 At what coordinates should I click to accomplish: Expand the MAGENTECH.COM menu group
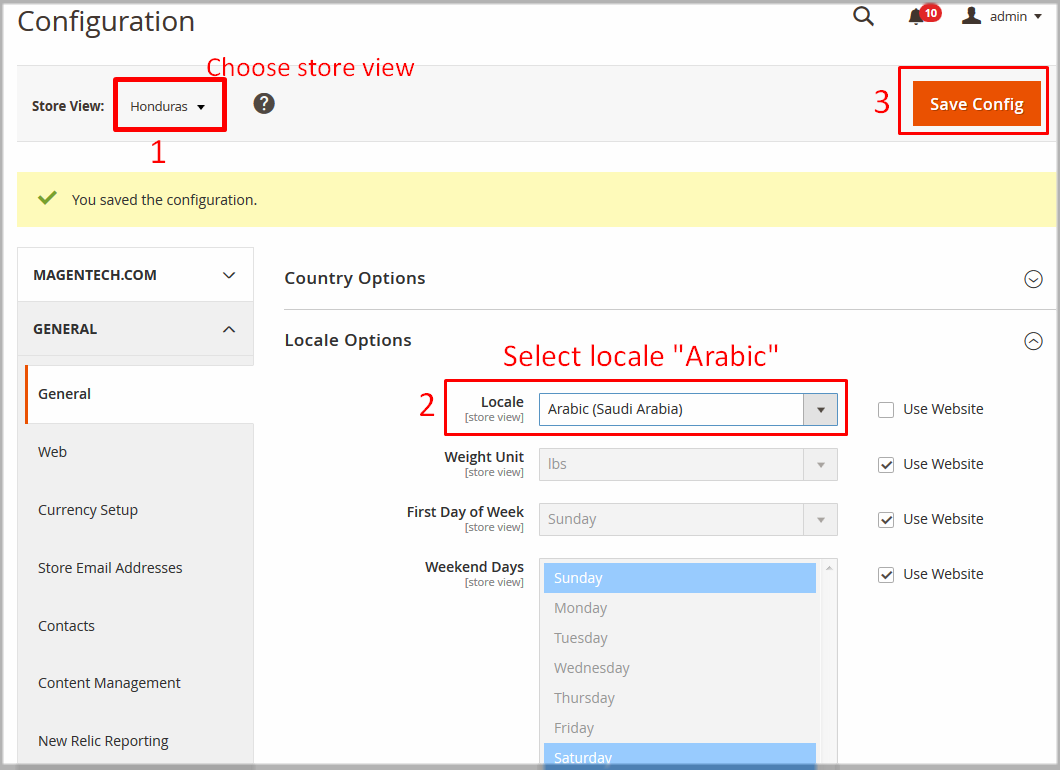click(x=229, y=275)
